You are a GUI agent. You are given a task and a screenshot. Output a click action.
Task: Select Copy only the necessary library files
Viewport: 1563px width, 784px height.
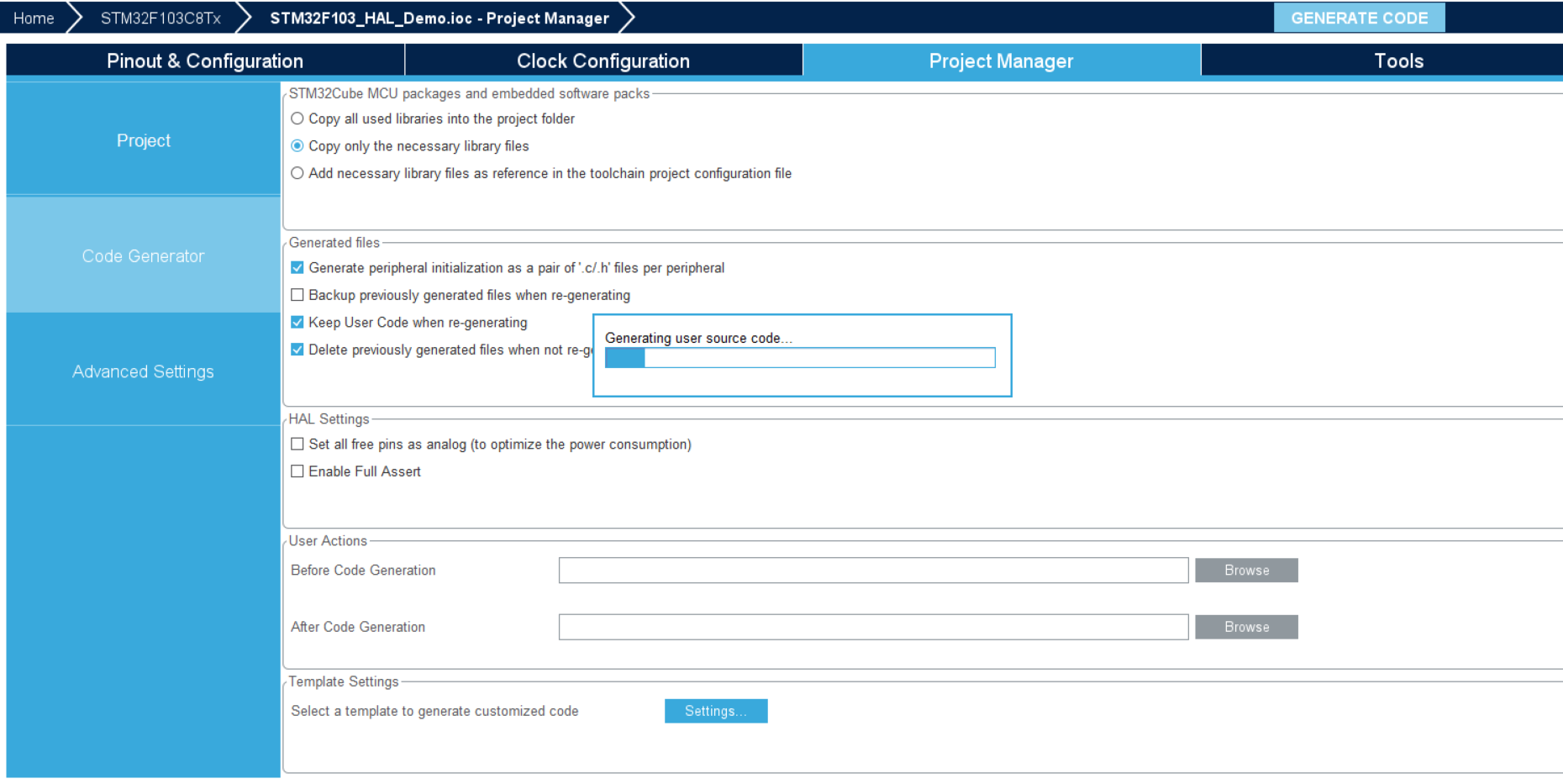point(297,146)
